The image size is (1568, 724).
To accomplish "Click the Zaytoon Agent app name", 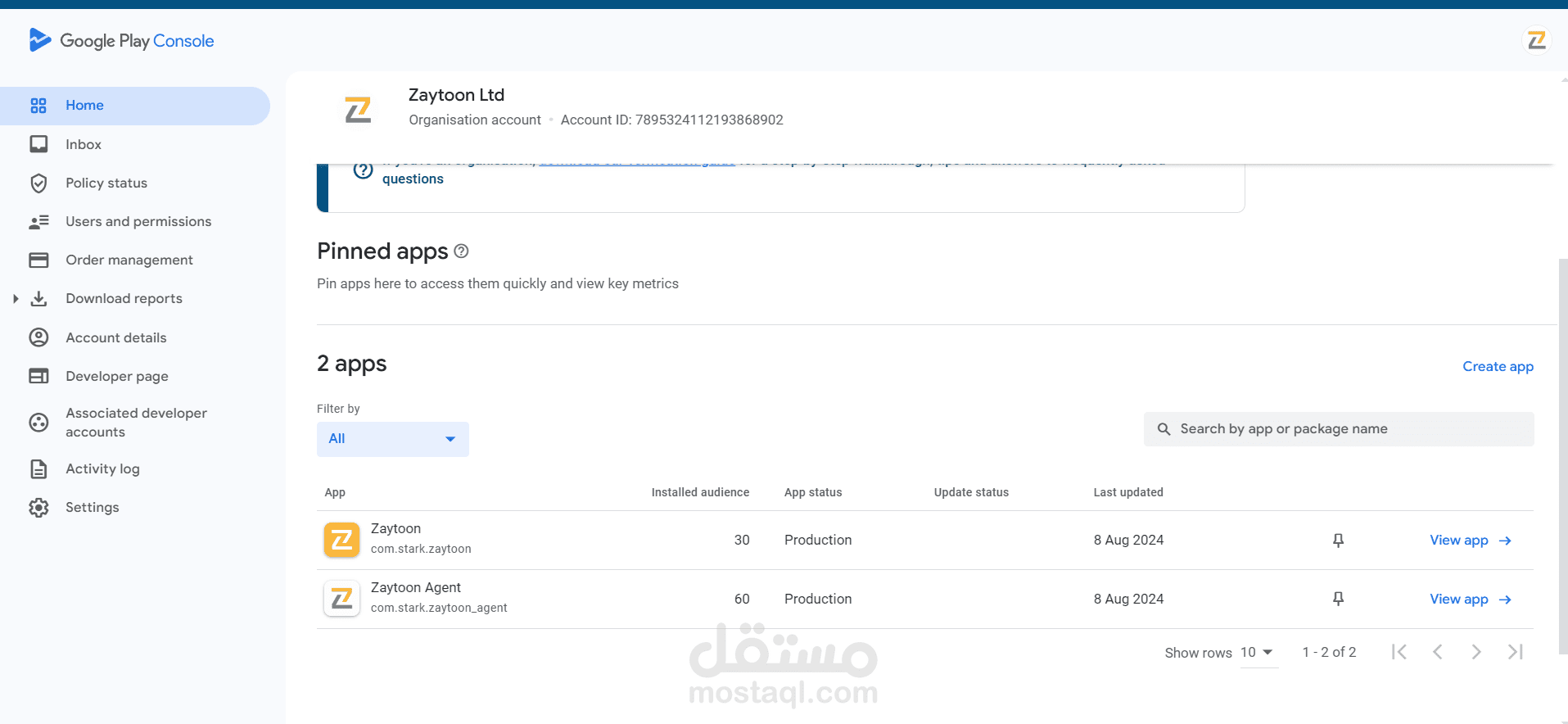I will tap(416, 588).
